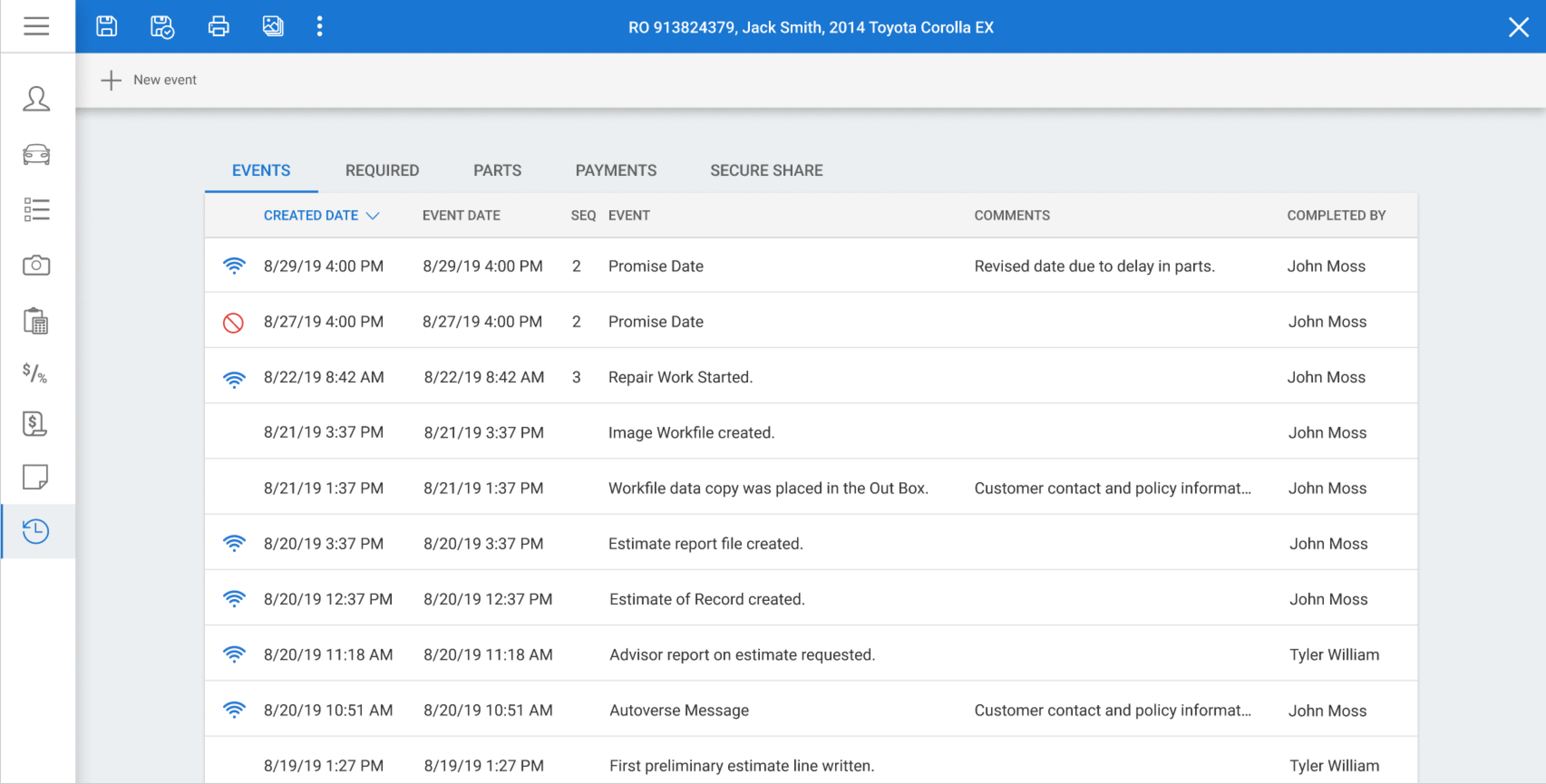This screenshot has width=1546, height=784.
Task: Click John Moss on 8/29/19 Promise Date row
Action: click(1326, 266)
